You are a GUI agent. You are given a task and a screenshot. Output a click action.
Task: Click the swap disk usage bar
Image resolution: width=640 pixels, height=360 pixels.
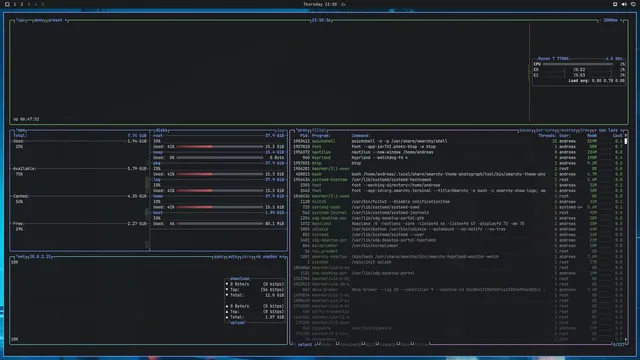coord(220,158)
